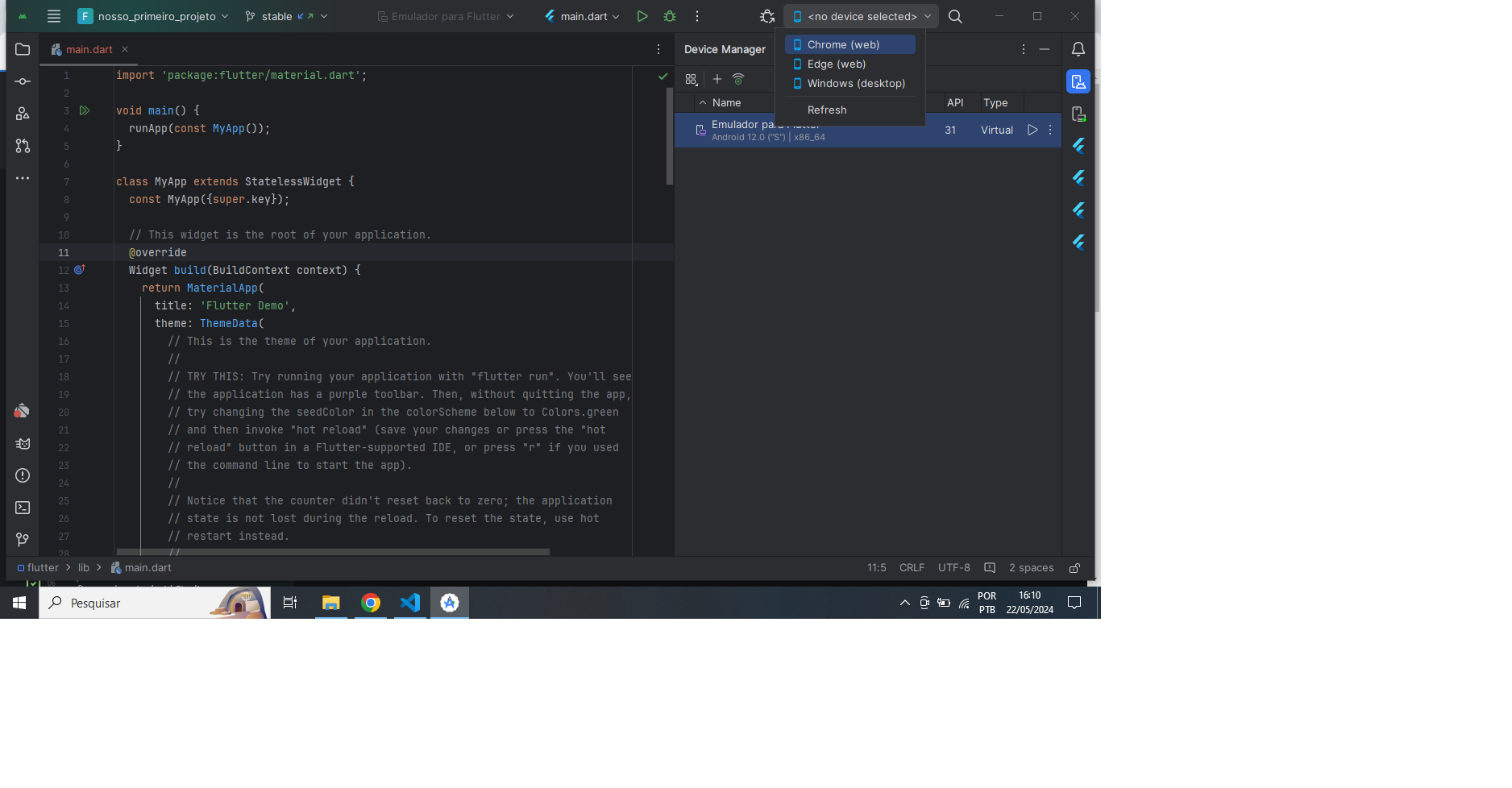Open editor tab actions menu
The width and height of the screenshot is (1512, 788).
pyautogui.click(x=658, y=49)
